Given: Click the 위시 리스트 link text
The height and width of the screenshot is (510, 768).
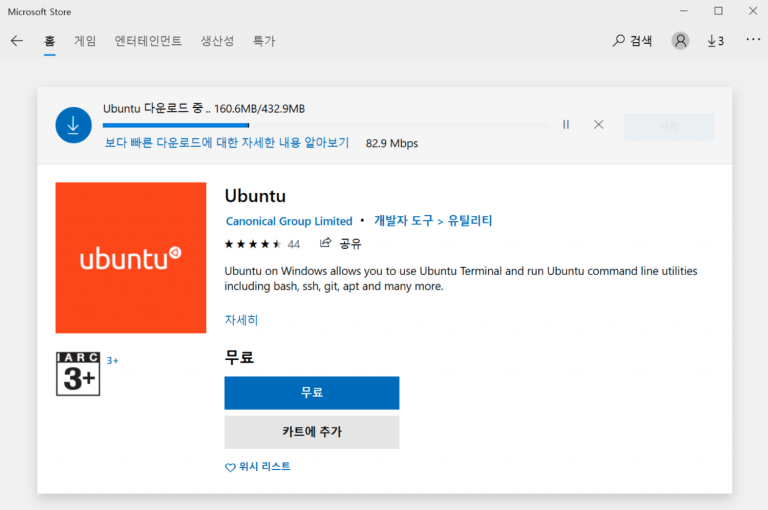Looking at the screenshot, I should tap(264, 466).
